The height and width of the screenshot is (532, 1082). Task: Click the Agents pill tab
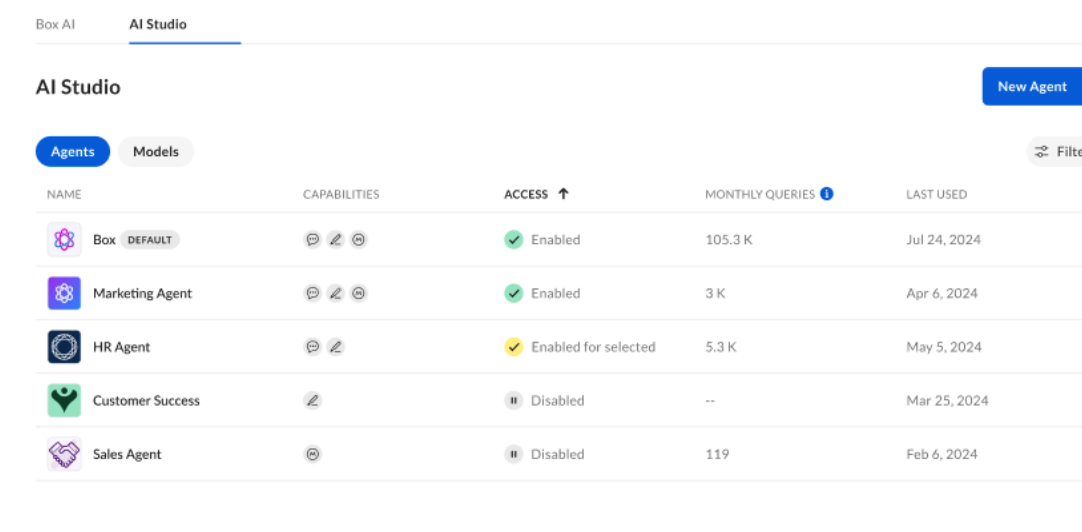click(x=73, y=152)
